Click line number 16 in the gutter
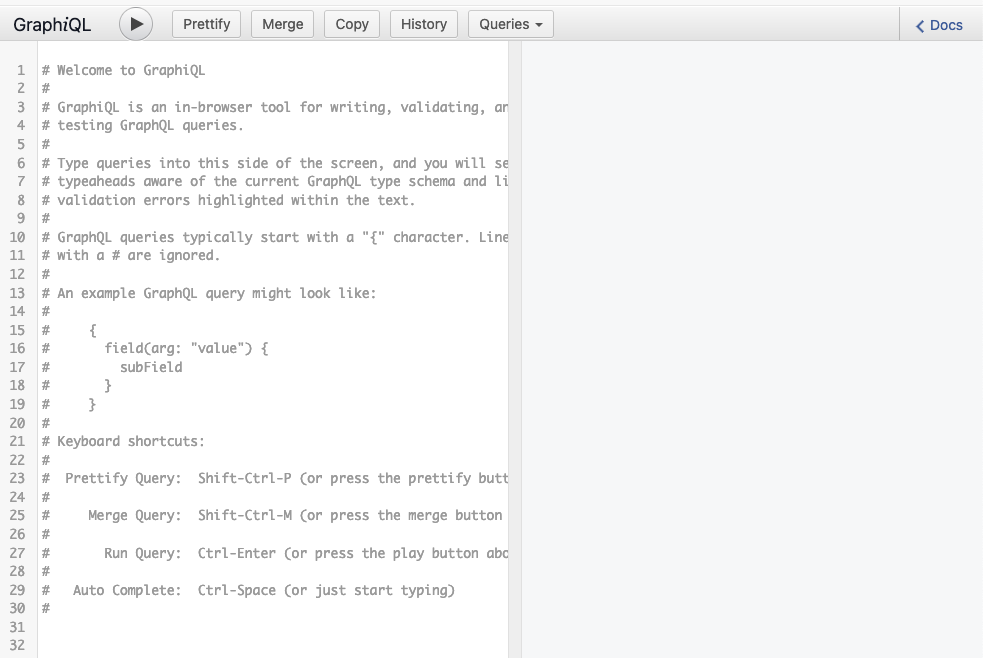Screen dimensions: 983x658 point(17,348)
